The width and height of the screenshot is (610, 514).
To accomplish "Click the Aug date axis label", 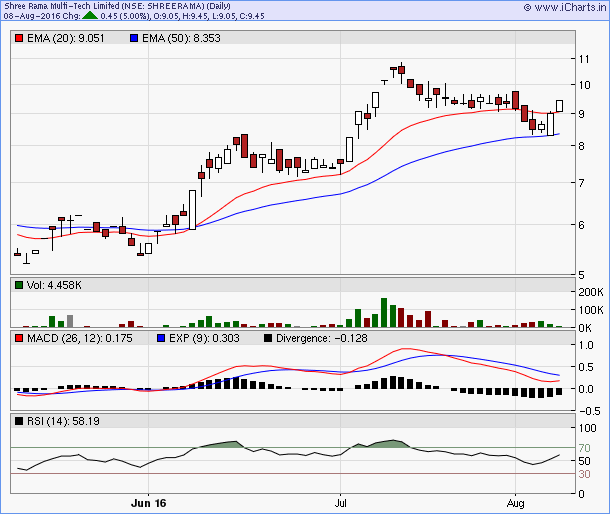I will coord(515,503).
